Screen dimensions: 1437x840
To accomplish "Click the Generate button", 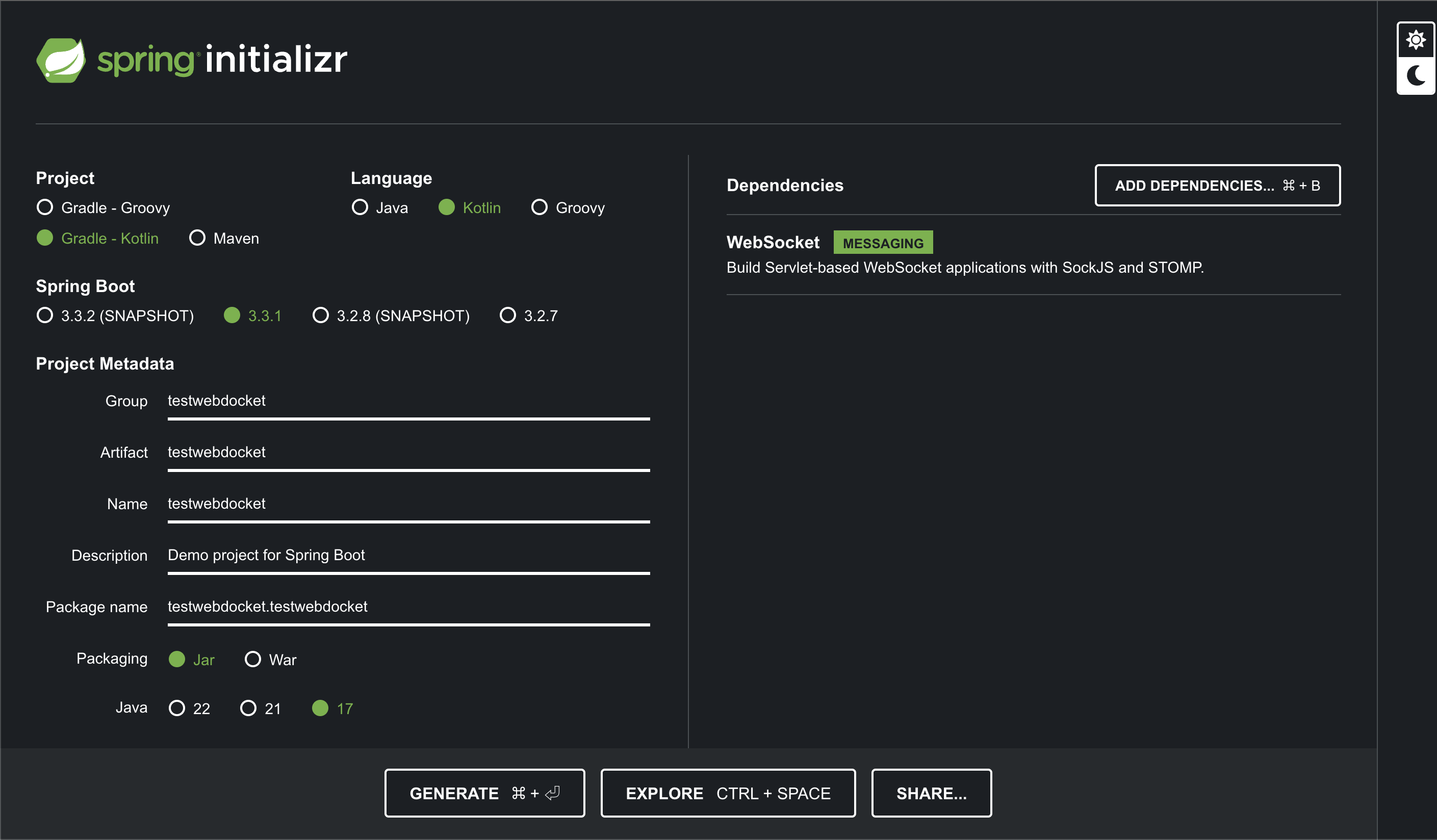I will click(484, 793).
